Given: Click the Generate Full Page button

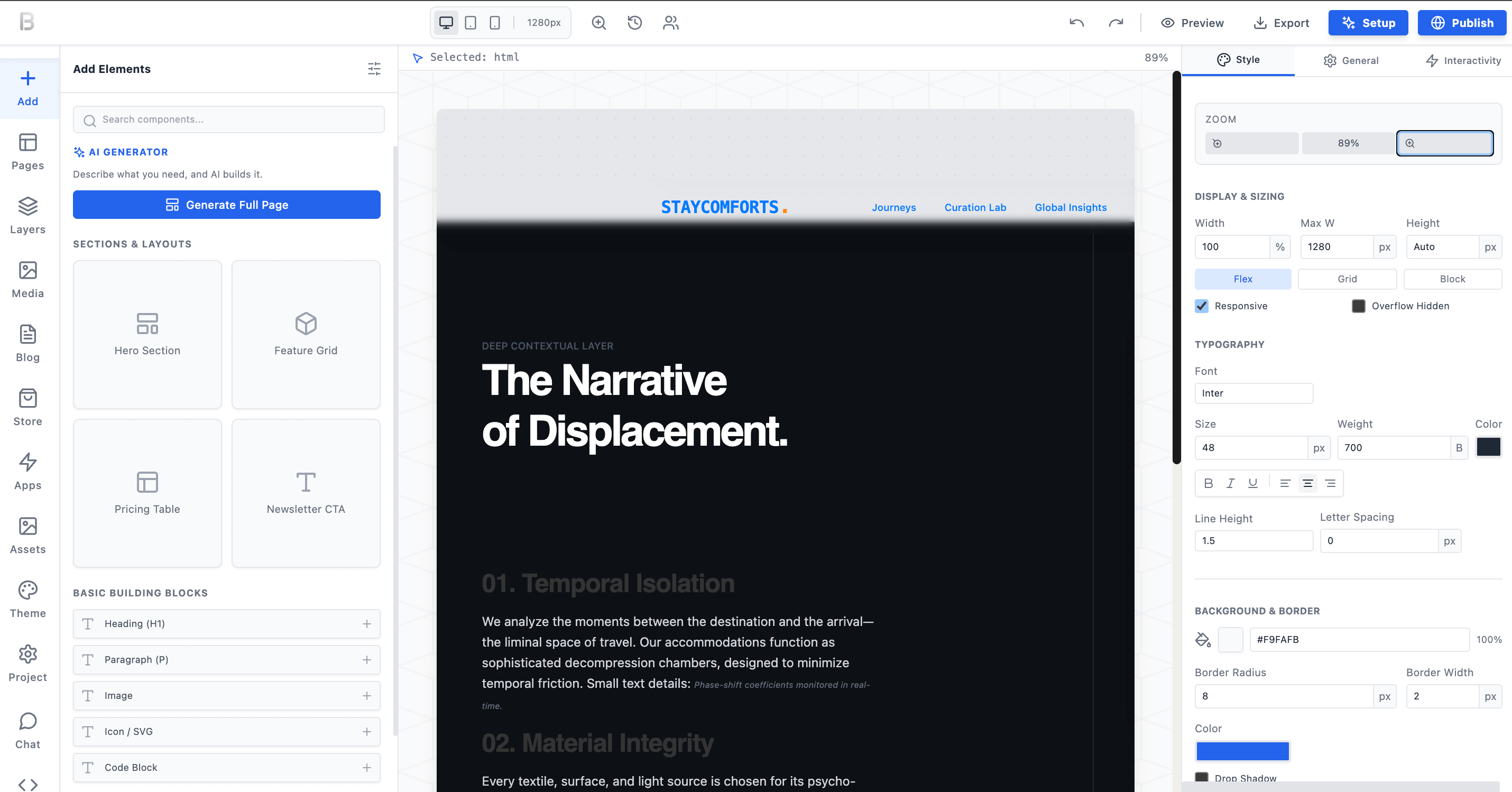Looking at the screenshot, I should pyautogui.click(x=227, y=205).
